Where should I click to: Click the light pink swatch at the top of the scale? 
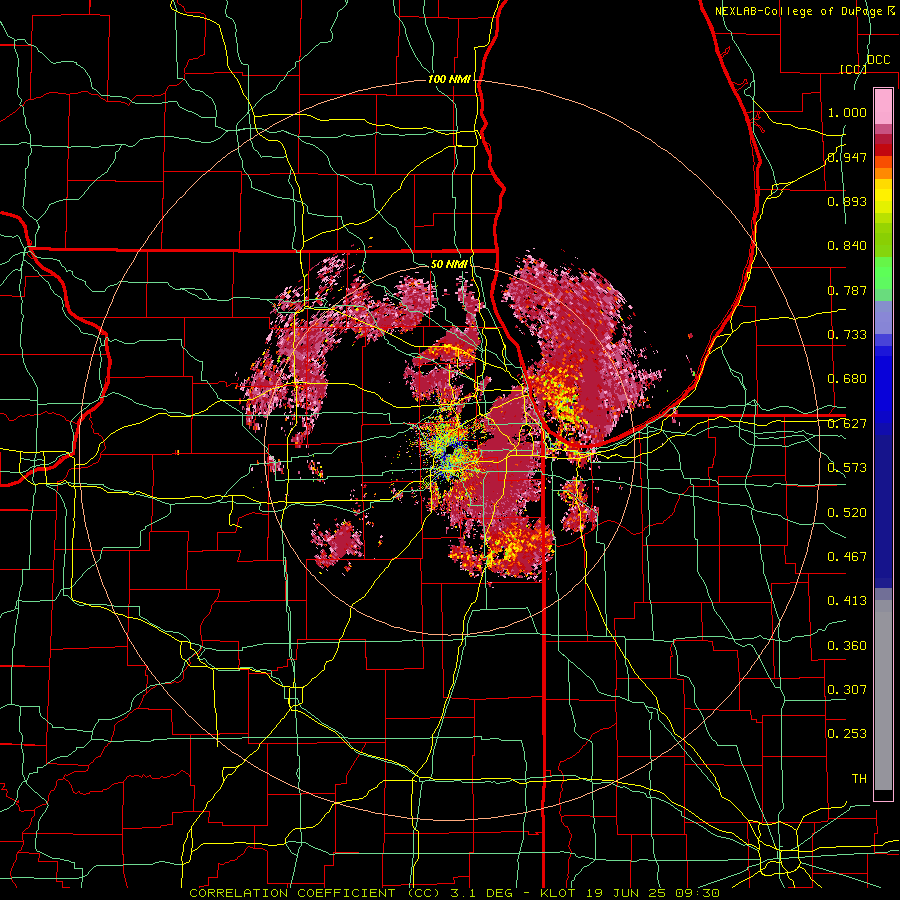[883, 106]
